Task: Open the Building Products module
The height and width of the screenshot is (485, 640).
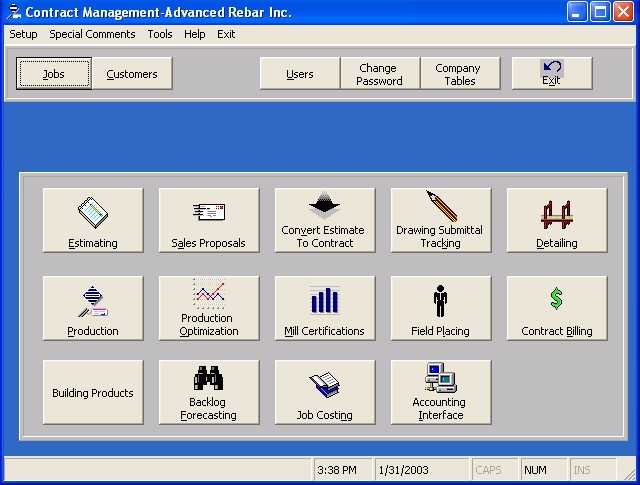Action: tap(93, 392)
